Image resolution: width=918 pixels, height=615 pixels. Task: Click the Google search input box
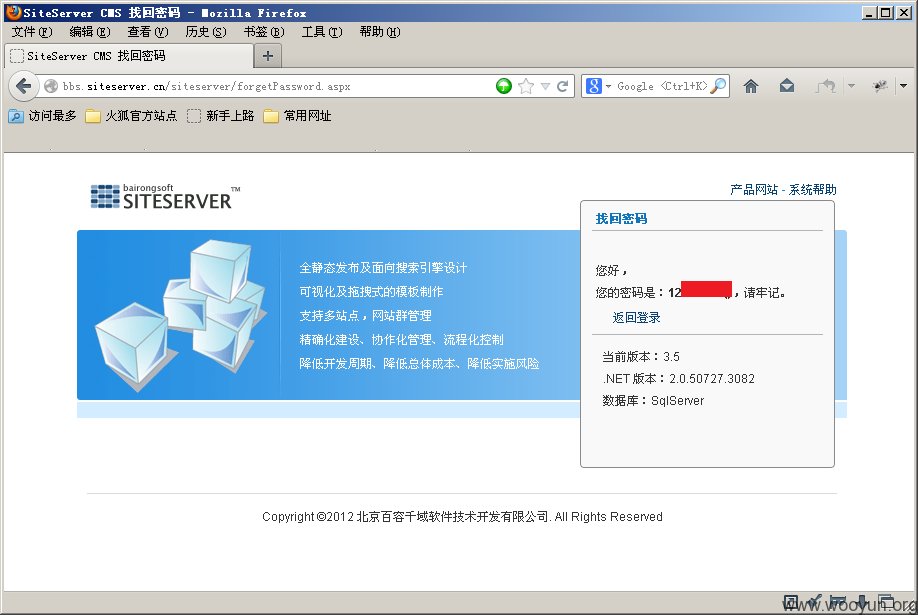pyautogui.click(x=662, y=86)
